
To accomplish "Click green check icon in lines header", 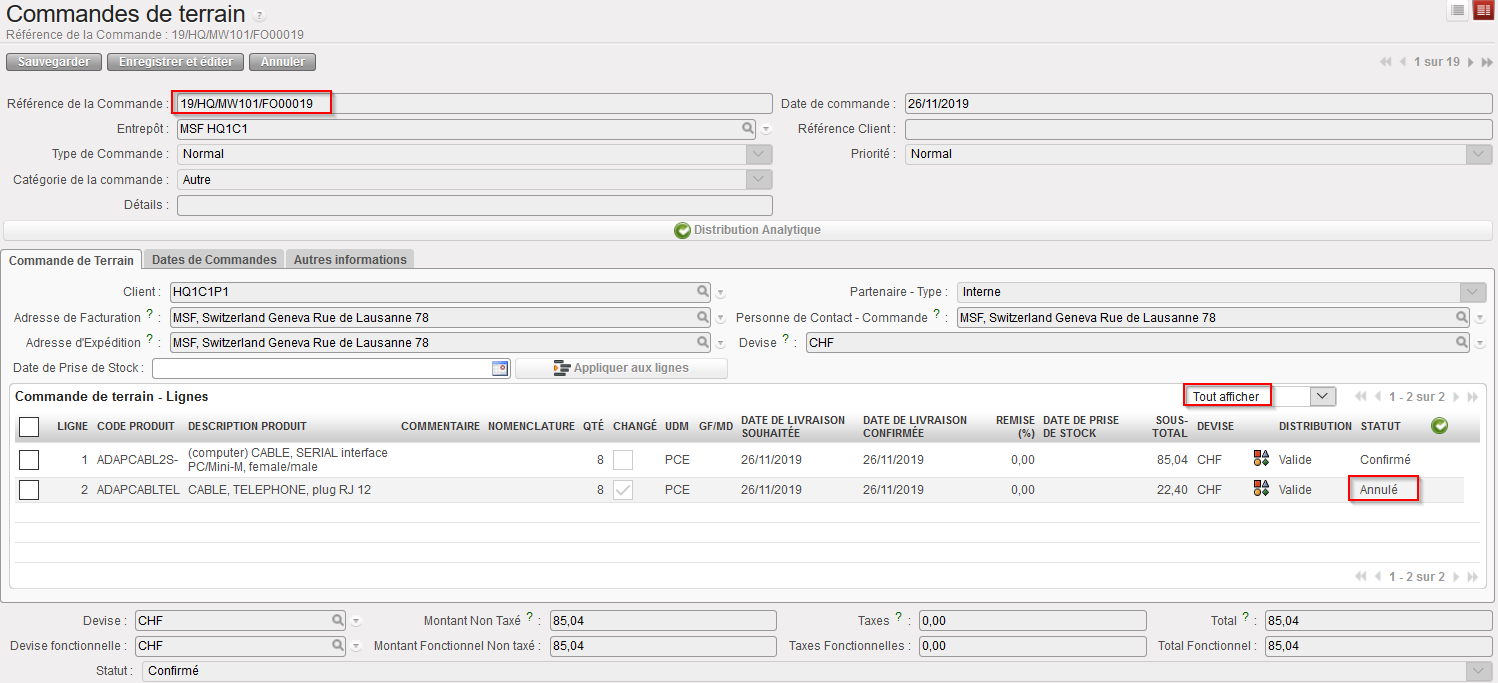I will click(1439, 426).
